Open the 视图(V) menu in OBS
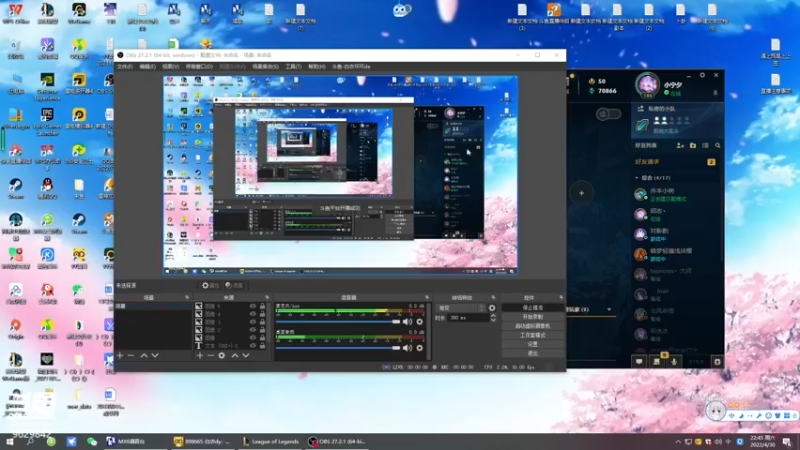800x450 pixels. (x=170, y=67)
